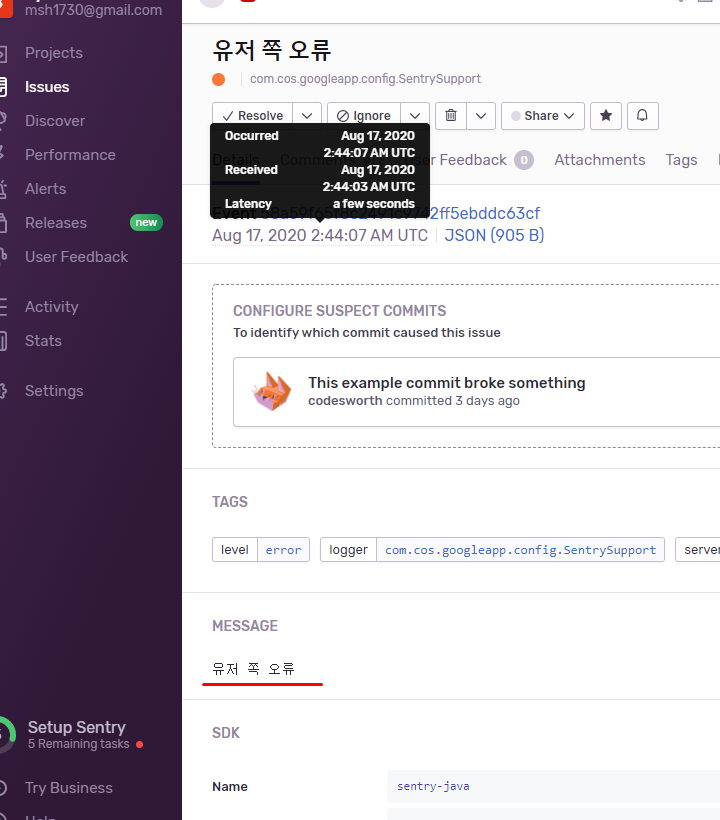Image resolution: width=720 pixels, height=820 pixels.
Task: Click the MESSAGE section heading
Action: pyautogui.click(x=245, y=626)
